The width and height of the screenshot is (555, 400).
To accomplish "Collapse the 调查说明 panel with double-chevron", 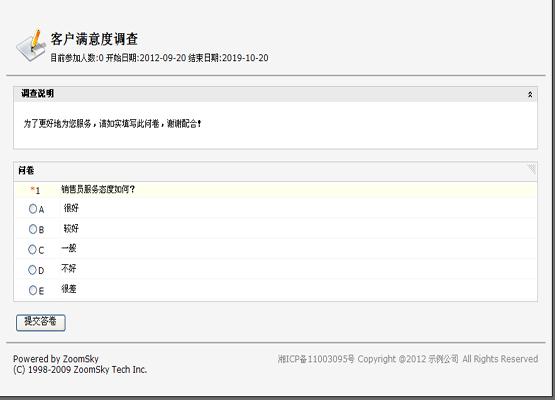I will (530, 95).
